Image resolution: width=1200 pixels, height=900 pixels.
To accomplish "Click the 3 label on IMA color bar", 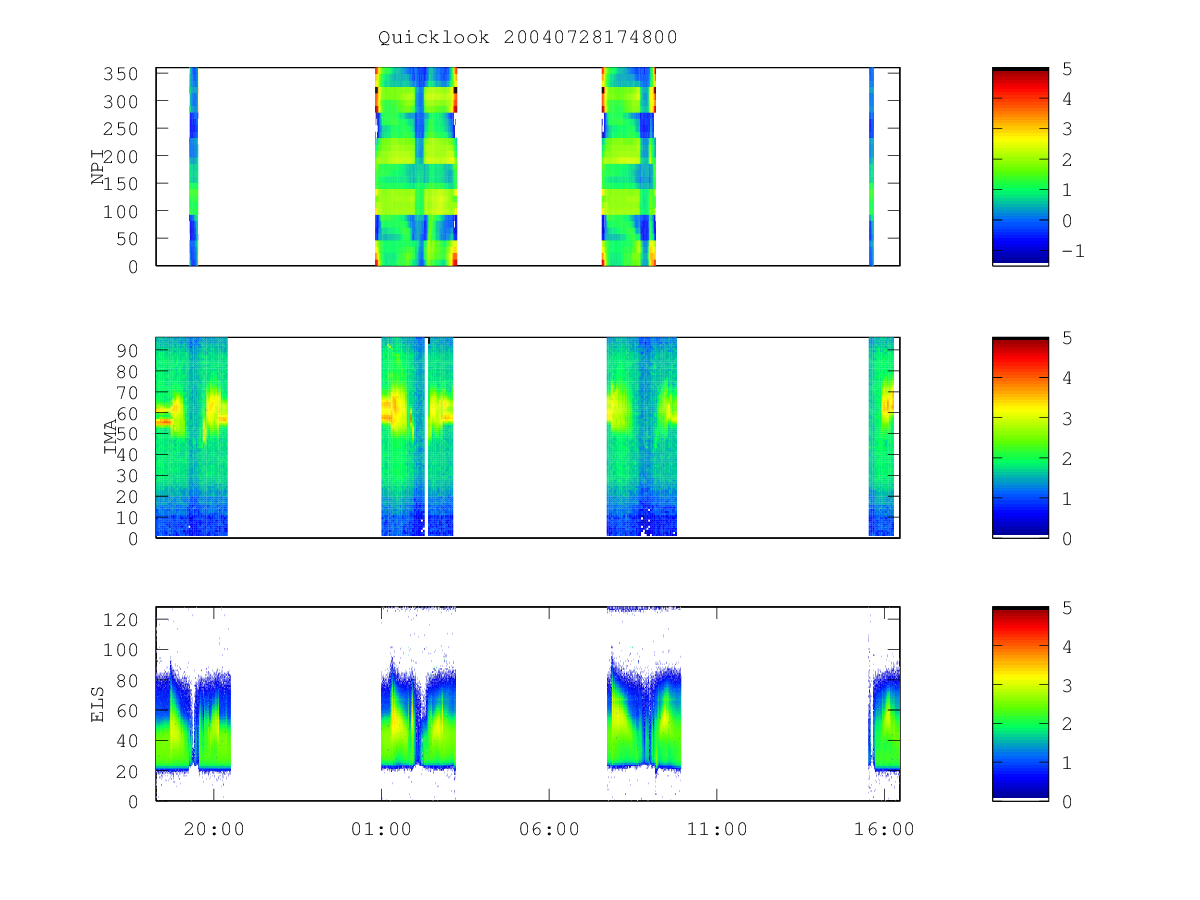I will point(1065,418).
